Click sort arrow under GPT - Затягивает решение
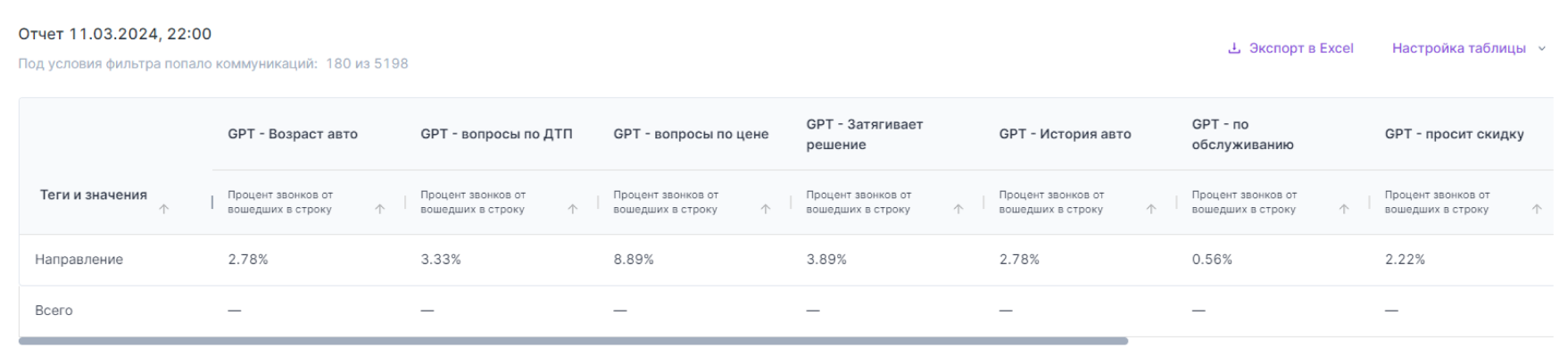Screen dimensions: 1568x357 pyautogui.click(x=958, y=209)
